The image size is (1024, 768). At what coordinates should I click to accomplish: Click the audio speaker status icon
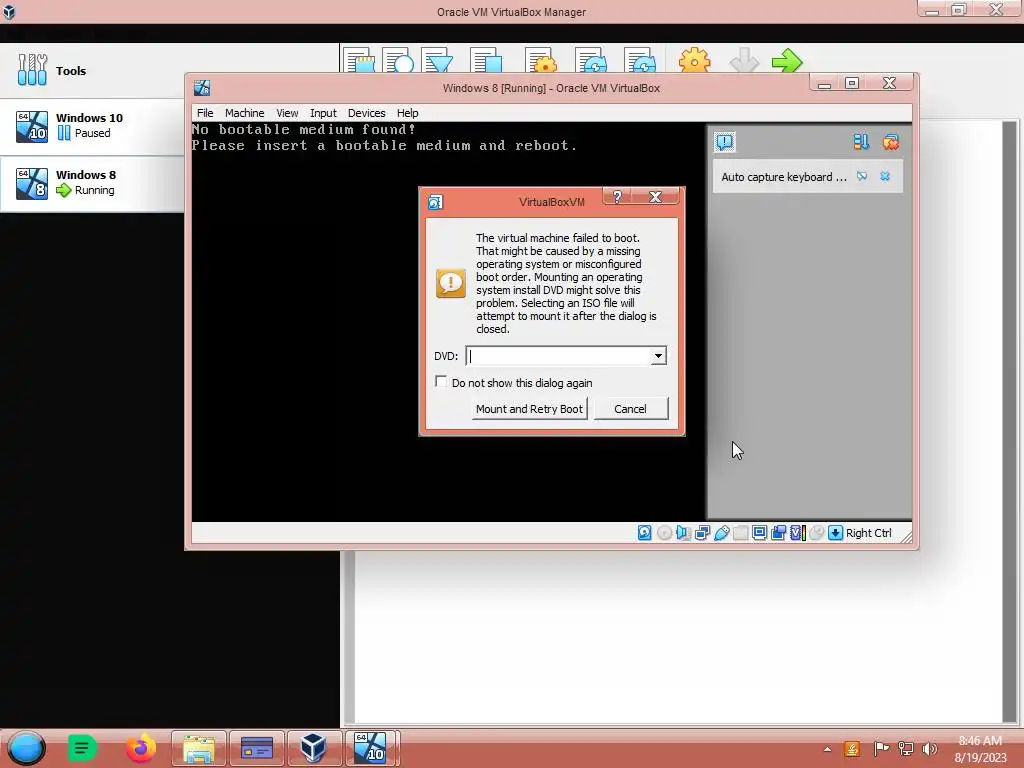[683, 533]
